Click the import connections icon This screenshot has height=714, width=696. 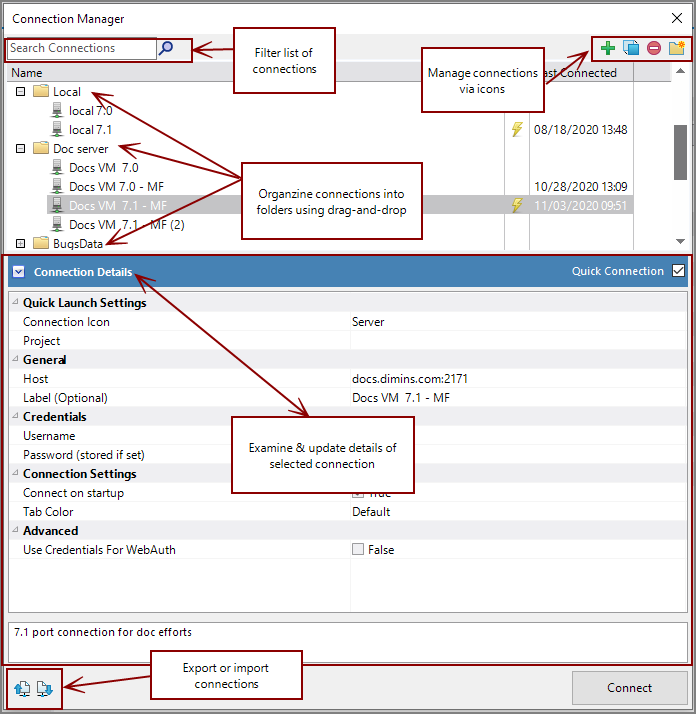[x=45, y=688]
